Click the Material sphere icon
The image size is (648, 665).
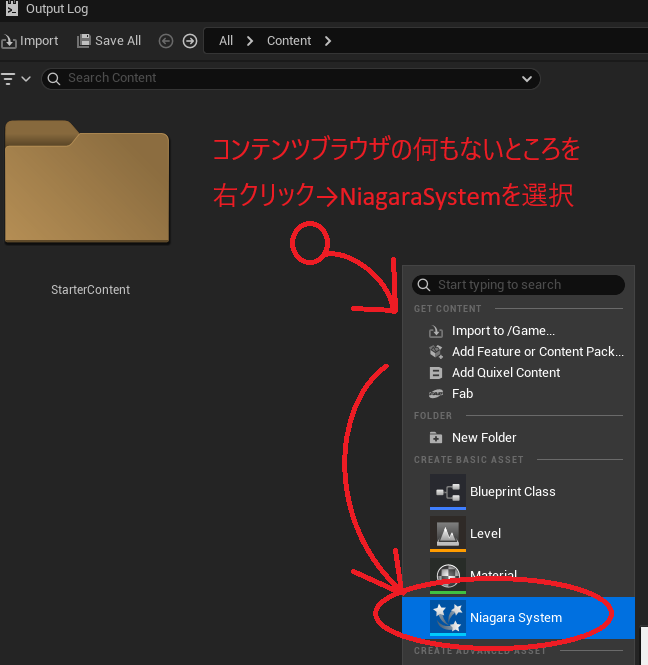pos(447,576)
